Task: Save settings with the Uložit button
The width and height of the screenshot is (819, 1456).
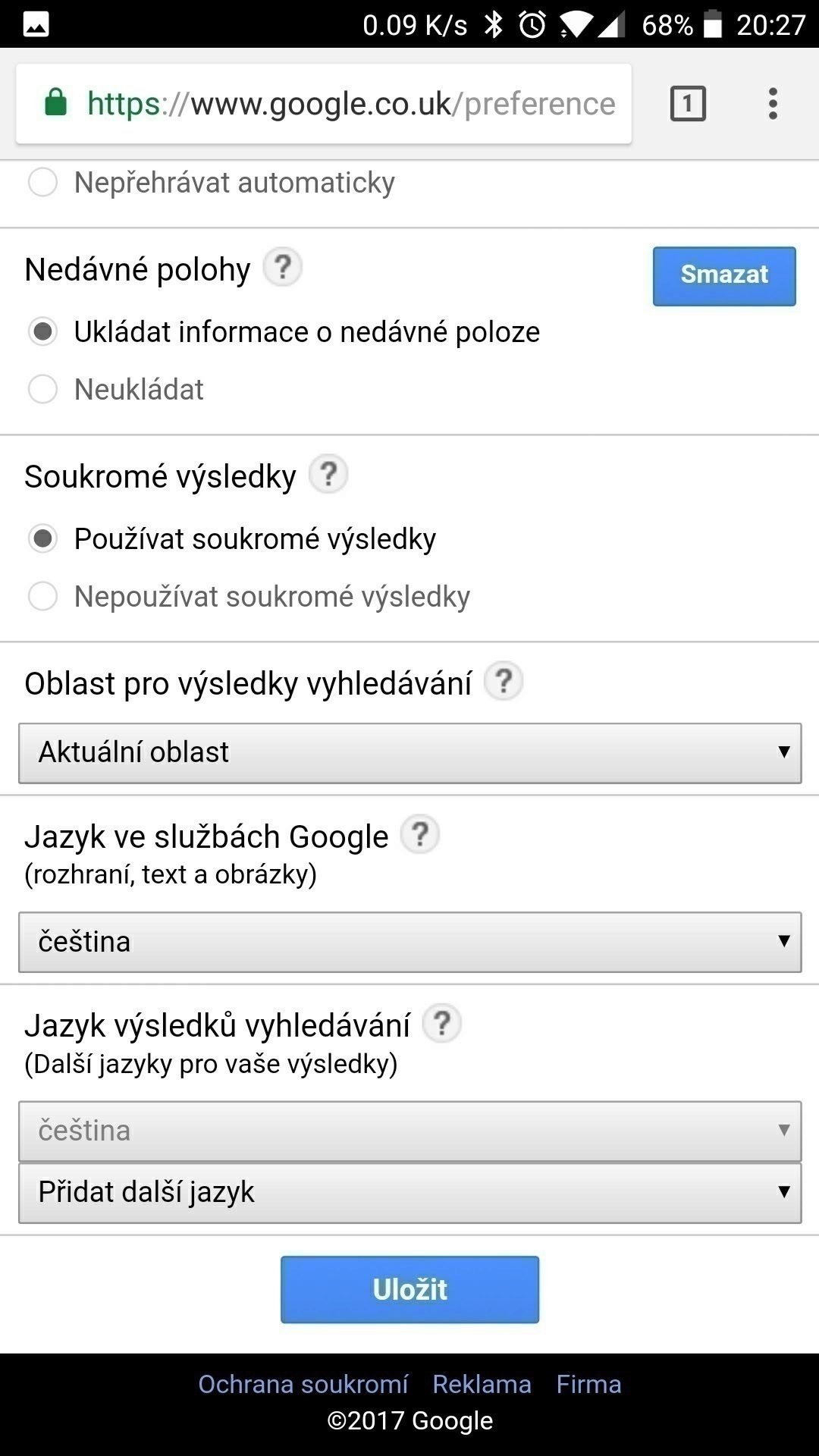Action: [409, 1289]
